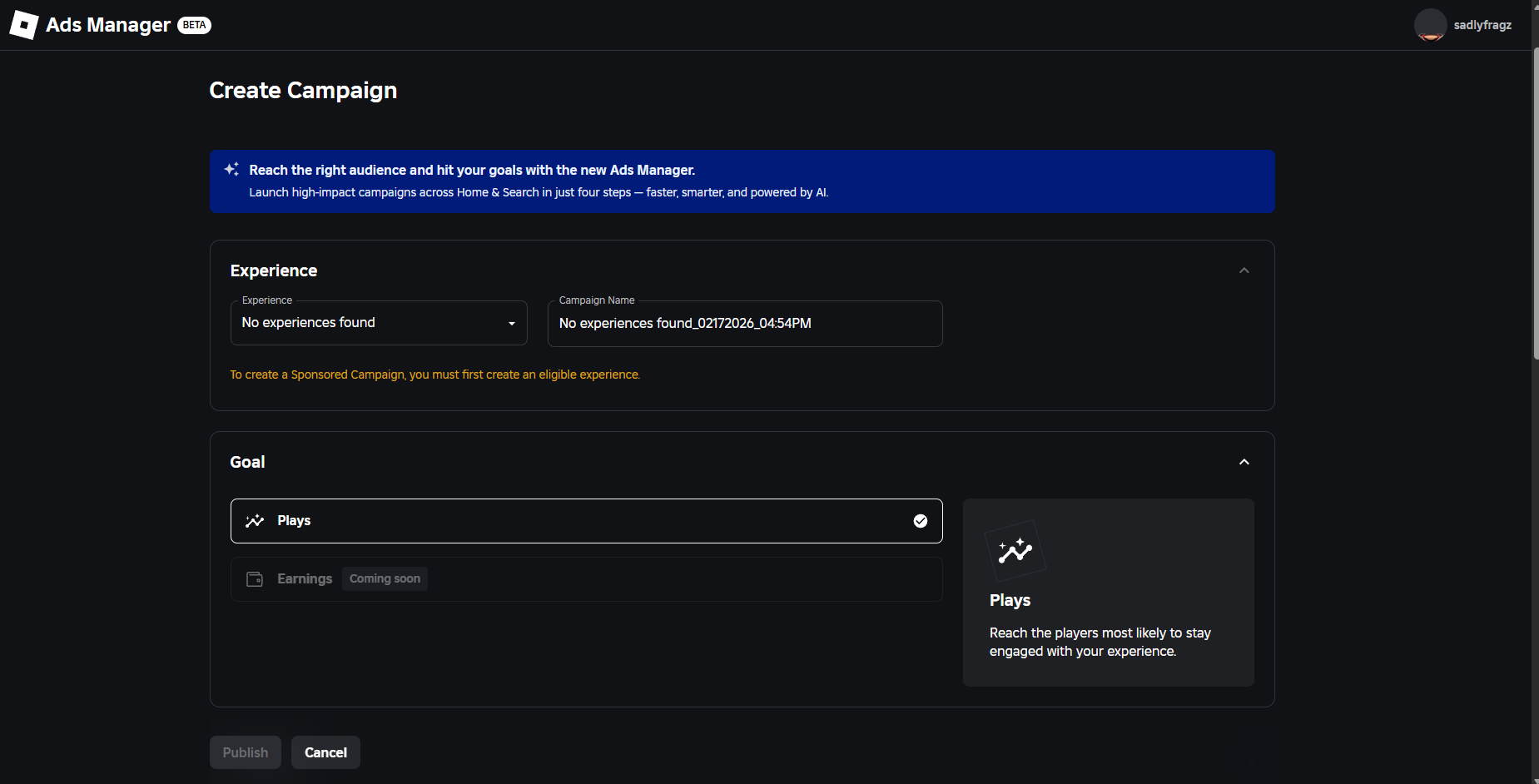1539x784 pixels.
Task: Collapse the Goal section
Action: [x=1244, y=462]
